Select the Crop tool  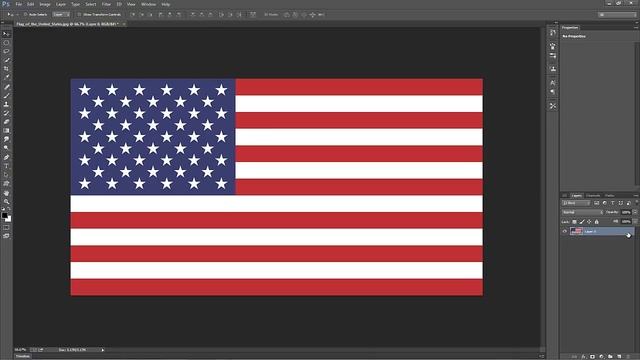[6, 69]
